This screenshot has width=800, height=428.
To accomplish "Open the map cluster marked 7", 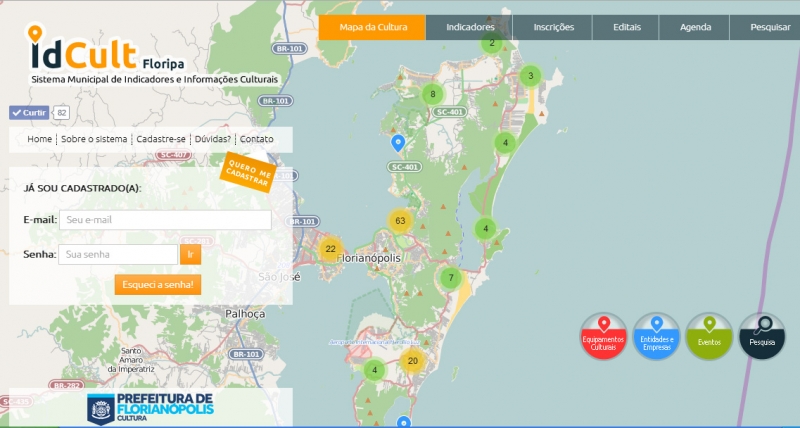I will click(x=451, y=278).
